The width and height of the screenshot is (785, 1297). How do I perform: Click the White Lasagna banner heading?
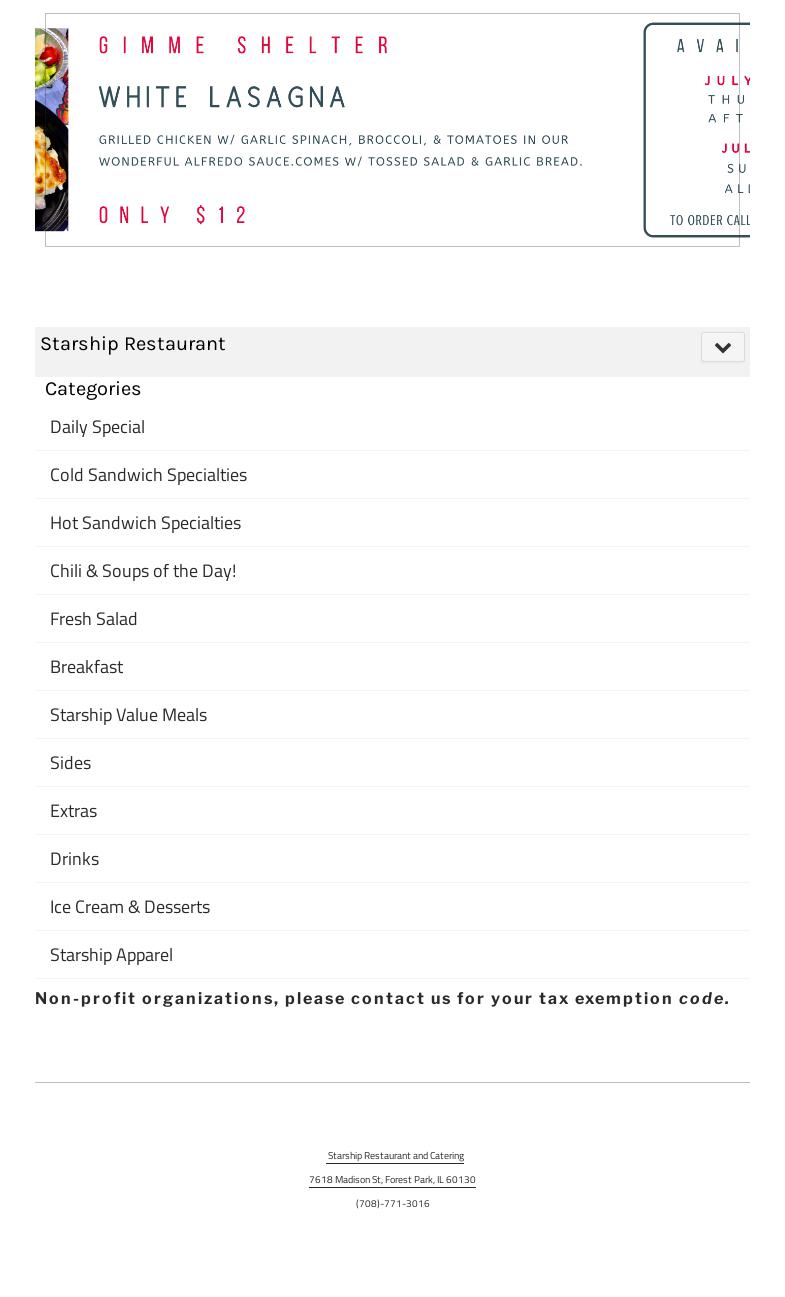tap(222, 98)
